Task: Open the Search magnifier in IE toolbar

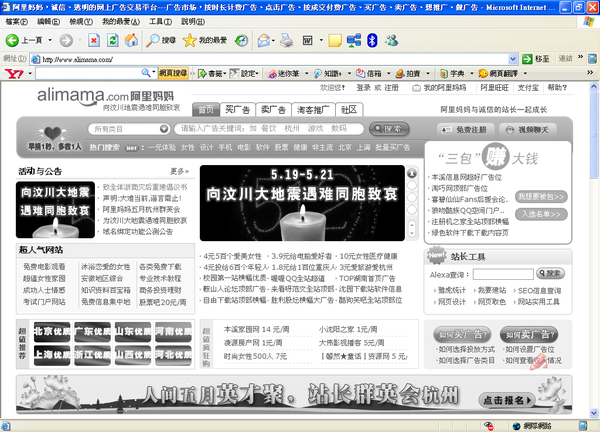Action: point(161,40)
